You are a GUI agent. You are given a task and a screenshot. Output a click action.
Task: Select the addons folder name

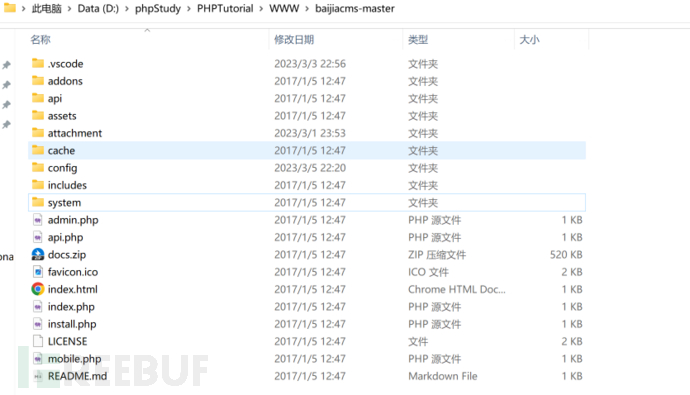(x=65, y=81)
